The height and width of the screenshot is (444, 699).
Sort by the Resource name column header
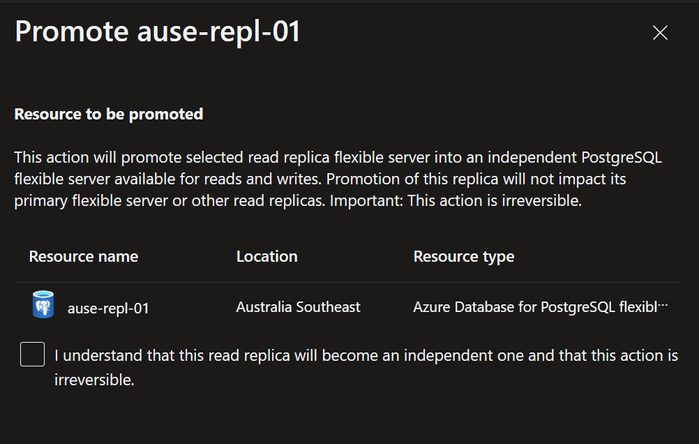[83, 256]
